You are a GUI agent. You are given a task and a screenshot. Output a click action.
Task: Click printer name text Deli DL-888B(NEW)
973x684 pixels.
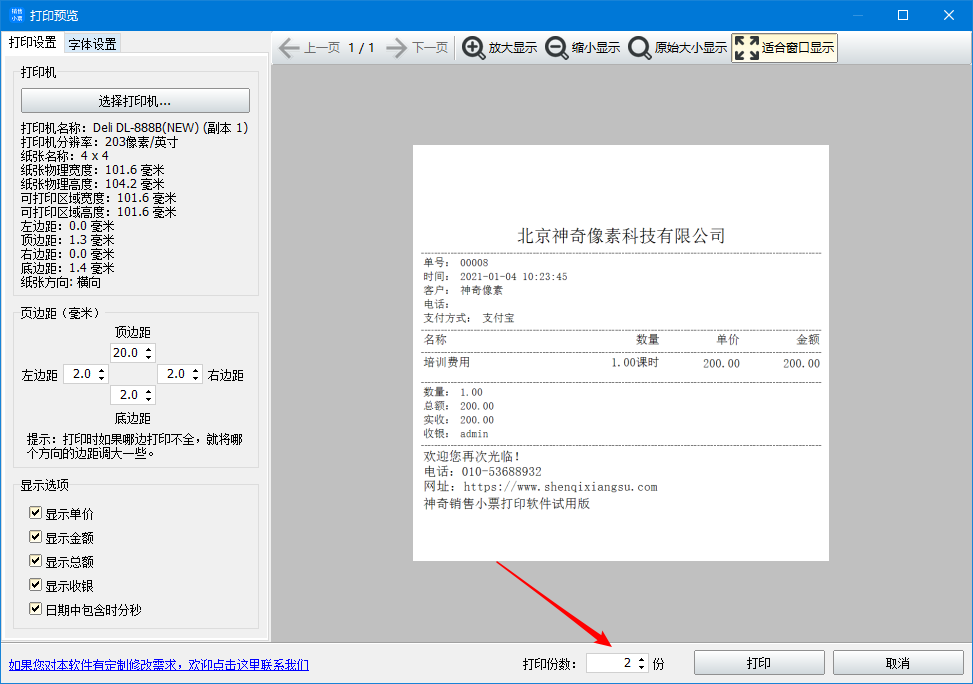click(146, 128)
